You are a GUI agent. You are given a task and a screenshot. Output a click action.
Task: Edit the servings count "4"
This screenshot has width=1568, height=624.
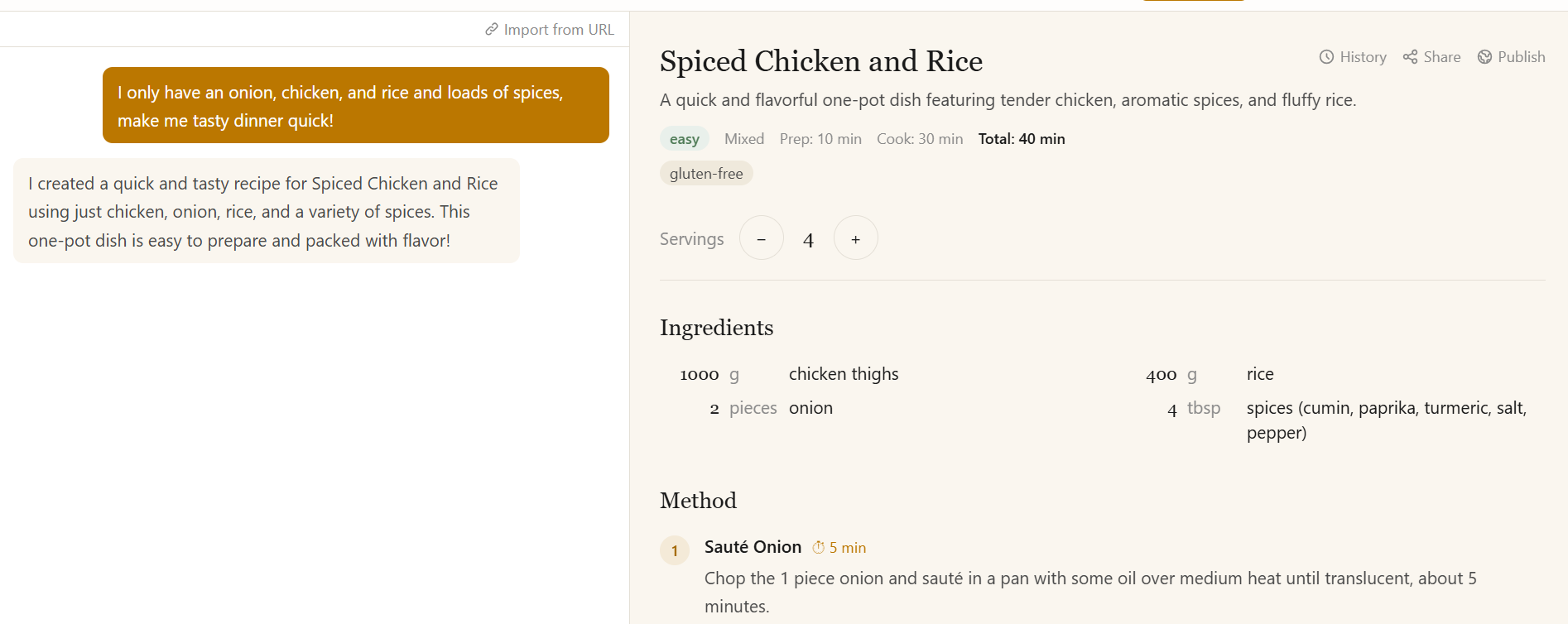(808, 238)
